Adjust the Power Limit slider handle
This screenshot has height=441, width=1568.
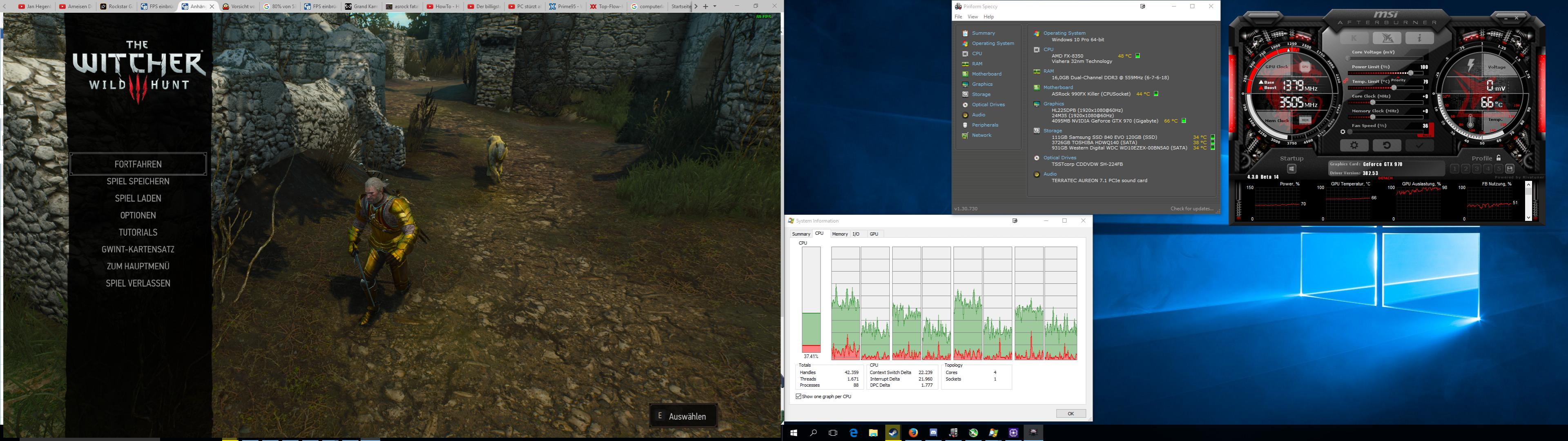click(1411, 73)
